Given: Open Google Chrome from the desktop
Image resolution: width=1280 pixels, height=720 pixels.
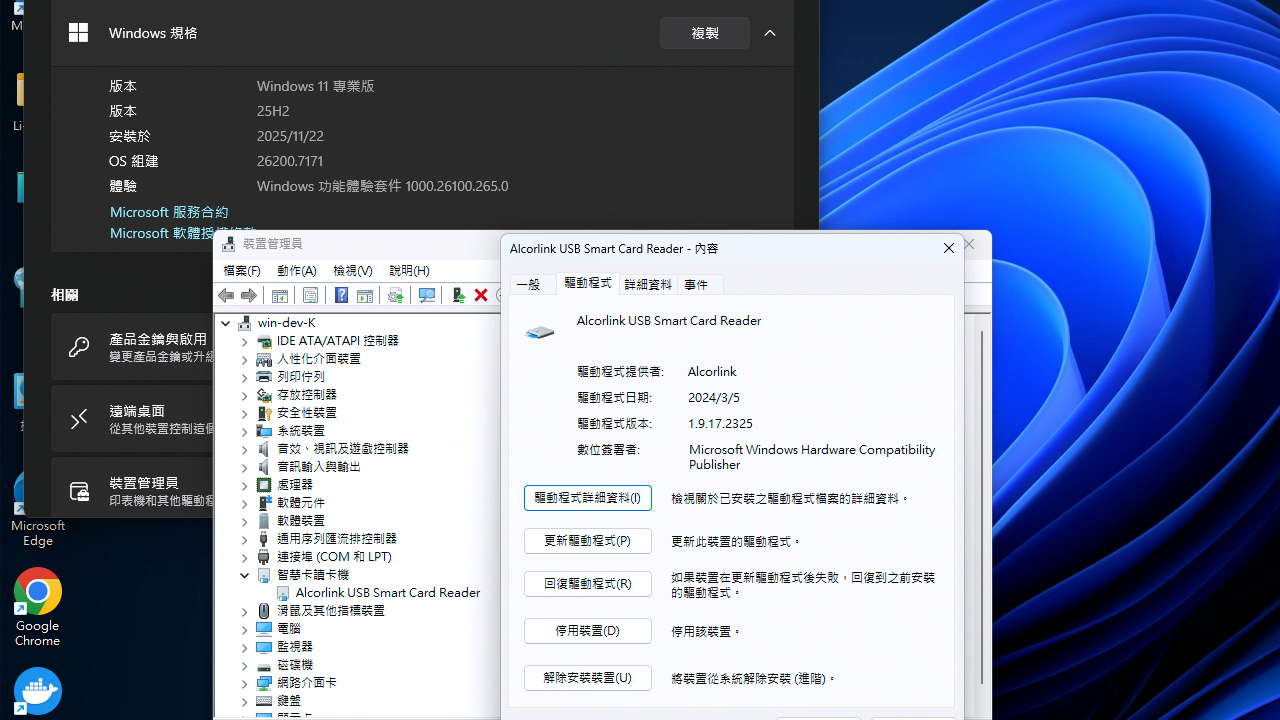Looking at the screenshot, I should pyautogui.click(x=37, y=591).
